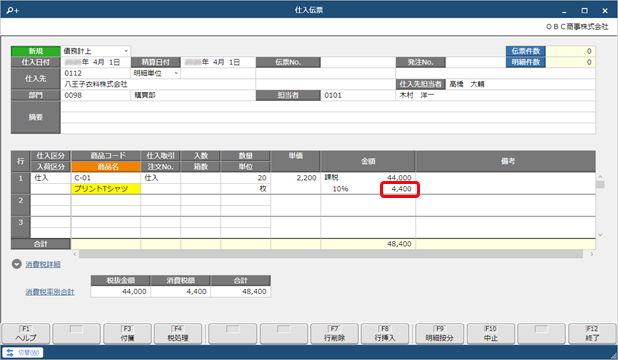The width and height of the screenshot is (618, 360).
Task: Click the 購買部 department name
Action: 145,95
